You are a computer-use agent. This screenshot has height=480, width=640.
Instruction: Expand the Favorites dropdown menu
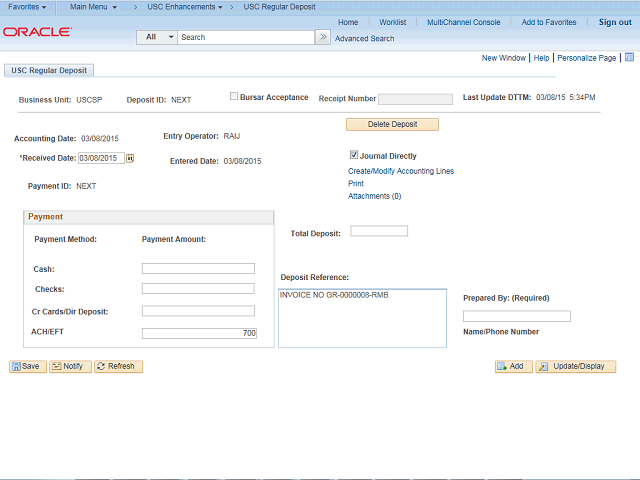[27, 7]
